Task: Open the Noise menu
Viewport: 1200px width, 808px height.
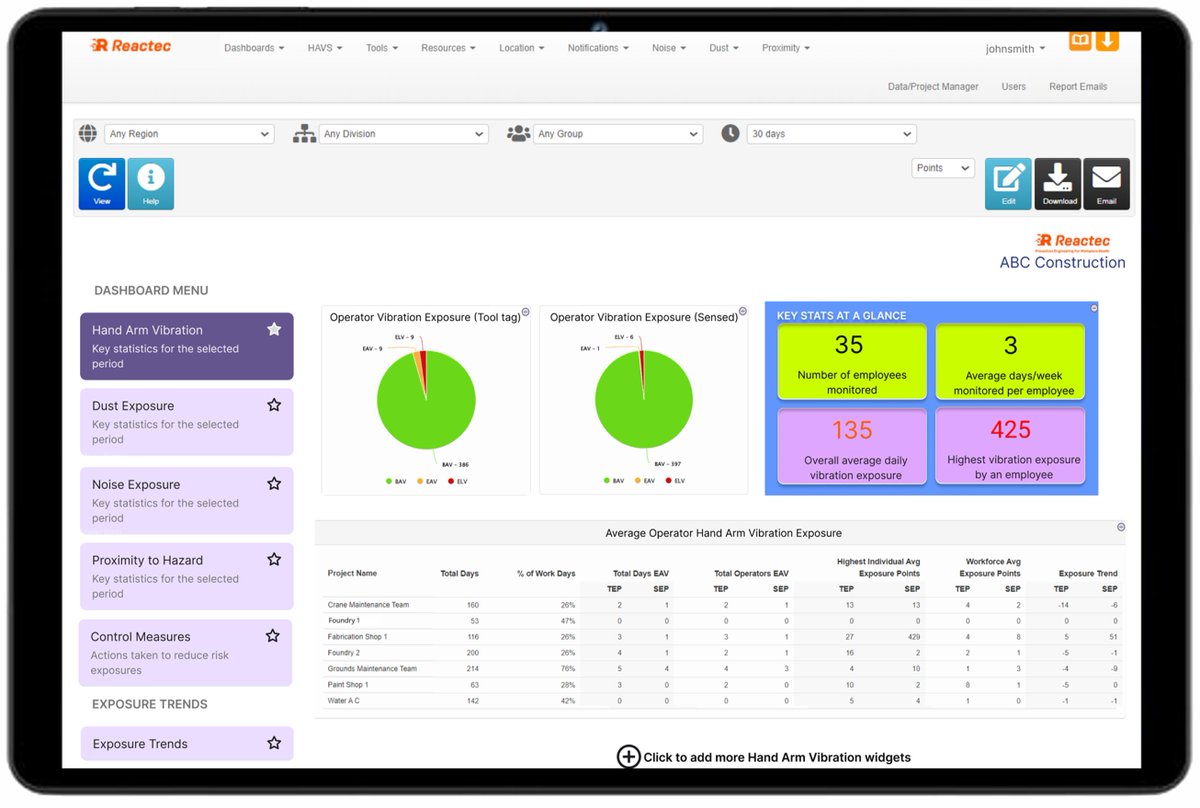Action: point(669,48)
